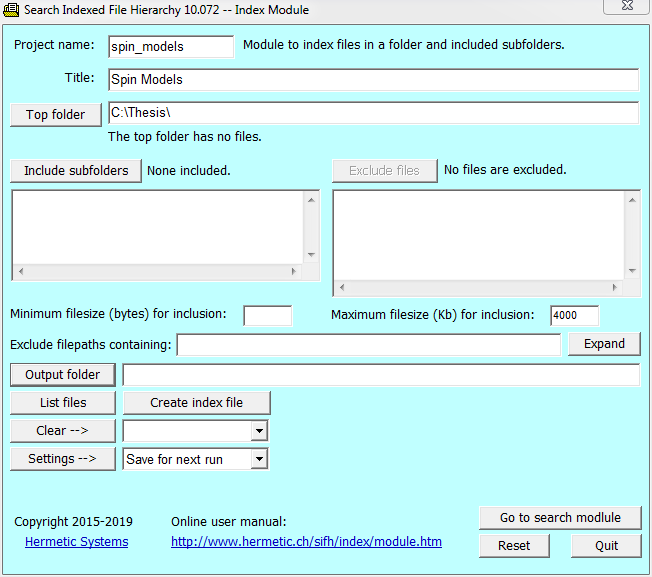Click the Settings --> button
Image resolution: width=652 pixels, height=577 pixels.
(63, 459)
